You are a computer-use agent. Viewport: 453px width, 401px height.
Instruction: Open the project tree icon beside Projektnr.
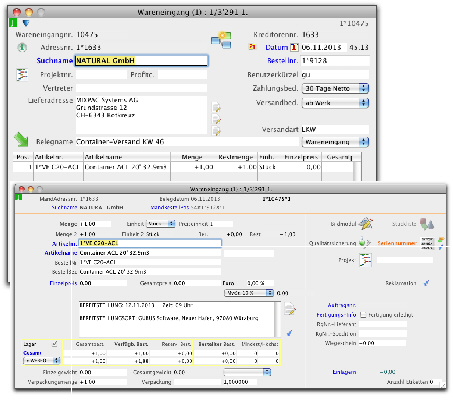point(22,74)
